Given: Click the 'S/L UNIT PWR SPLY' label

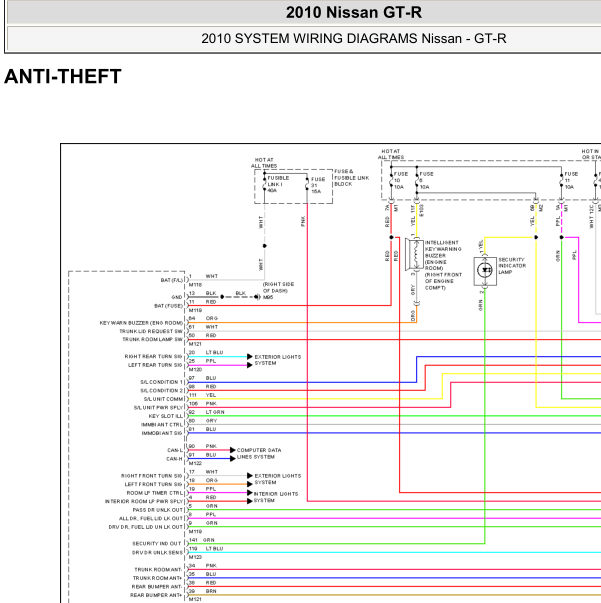Looking at the screenshot, I should coord(158,408).
